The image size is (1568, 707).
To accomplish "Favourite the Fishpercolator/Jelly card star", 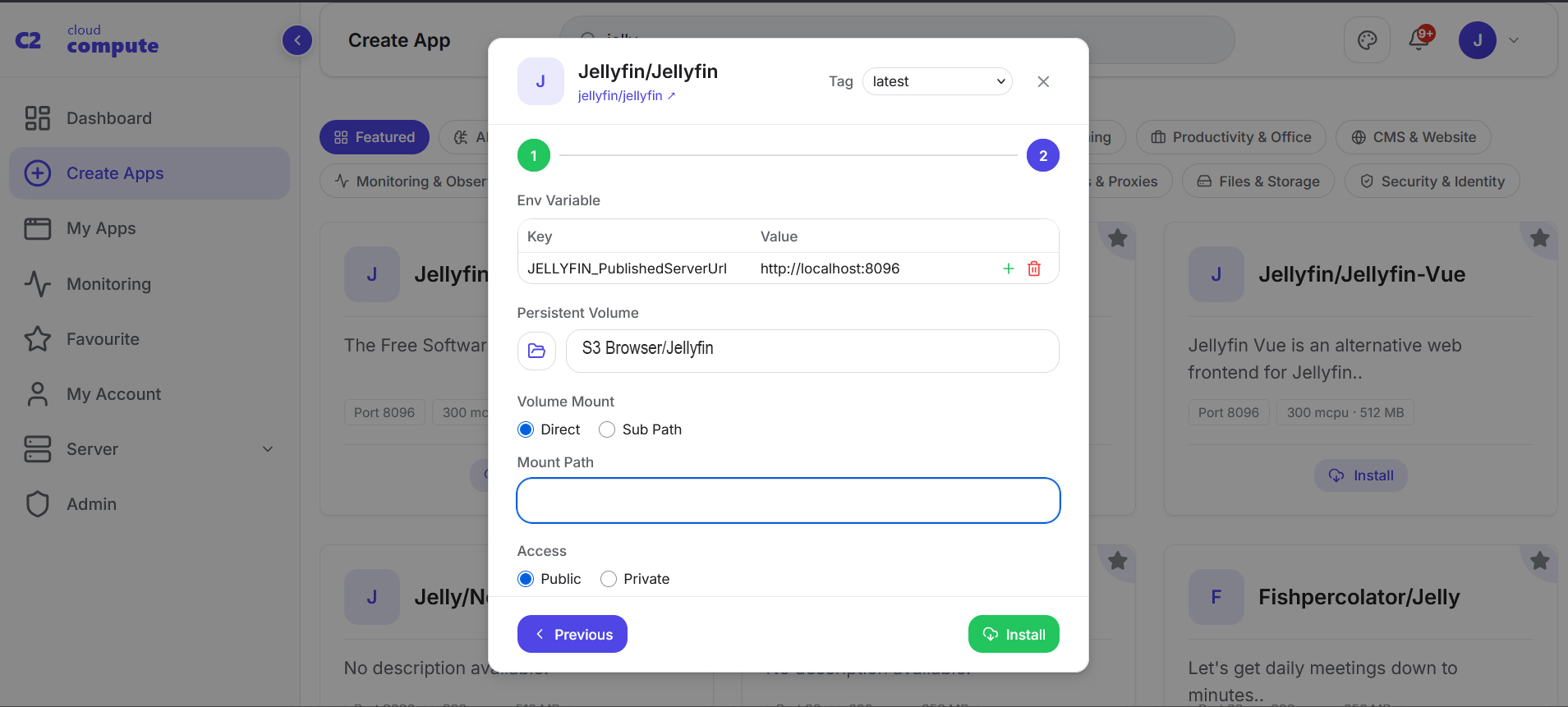I will coord(1539,561).
